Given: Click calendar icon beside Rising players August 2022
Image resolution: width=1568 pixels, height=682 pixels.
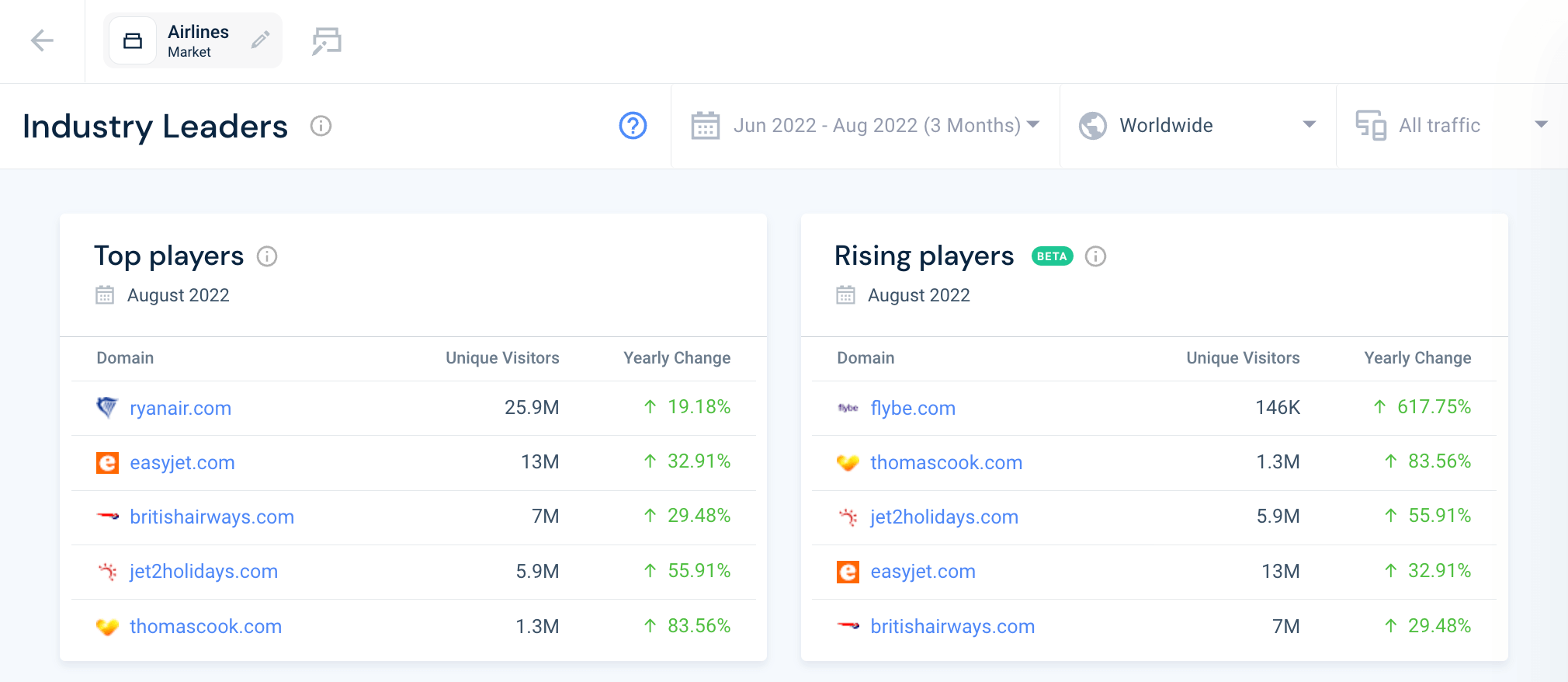Looking at the screenshot, I should coord(845,295).
